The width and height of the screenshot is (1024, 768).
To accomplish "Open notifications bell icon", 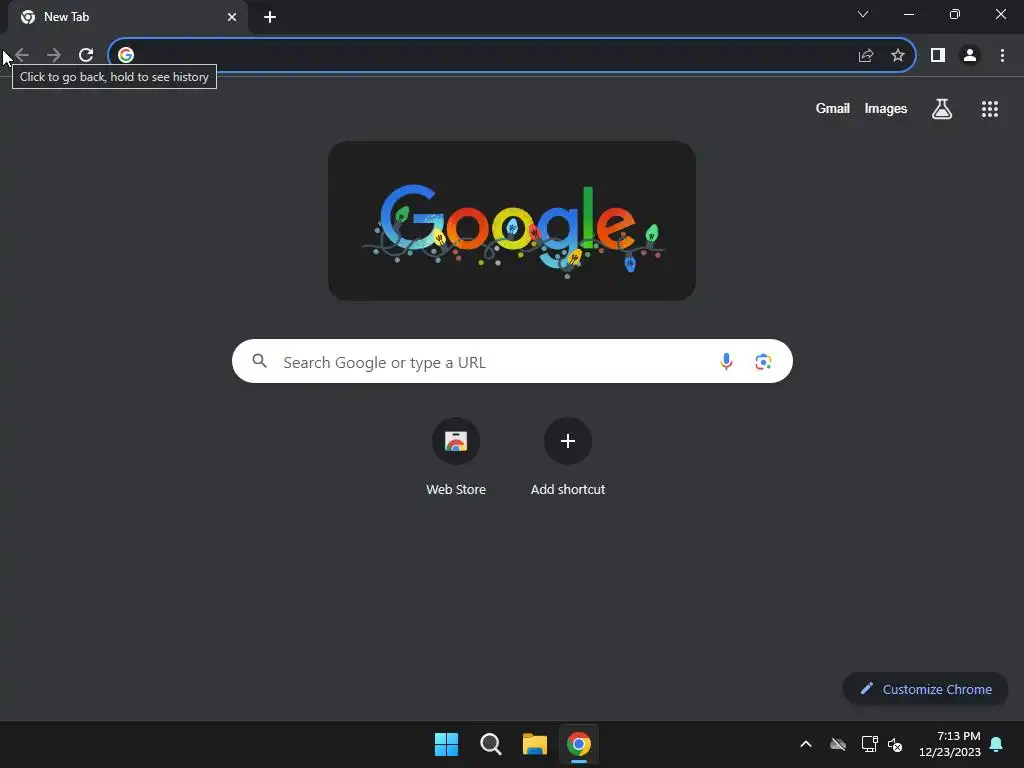I will (997, 744).
